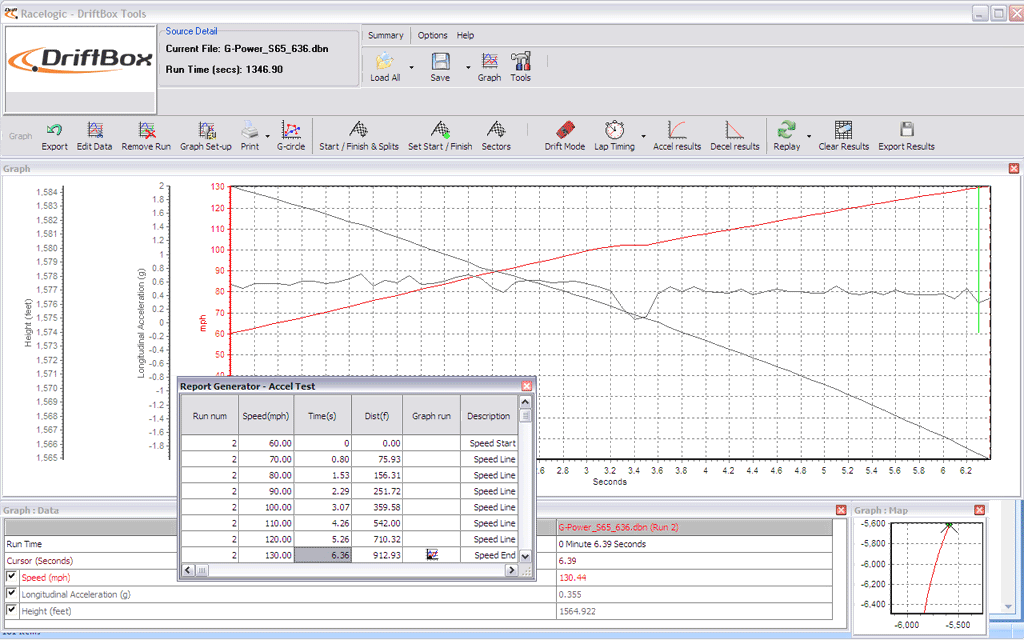Click the green cursor line on graph
Image resolution: width=1024 pixels, height=640 pixels.
(x=978, y=260)
